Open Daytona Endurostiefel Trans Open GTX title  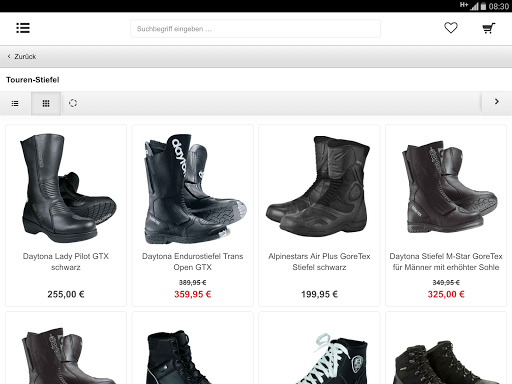(x=193, y=262)
